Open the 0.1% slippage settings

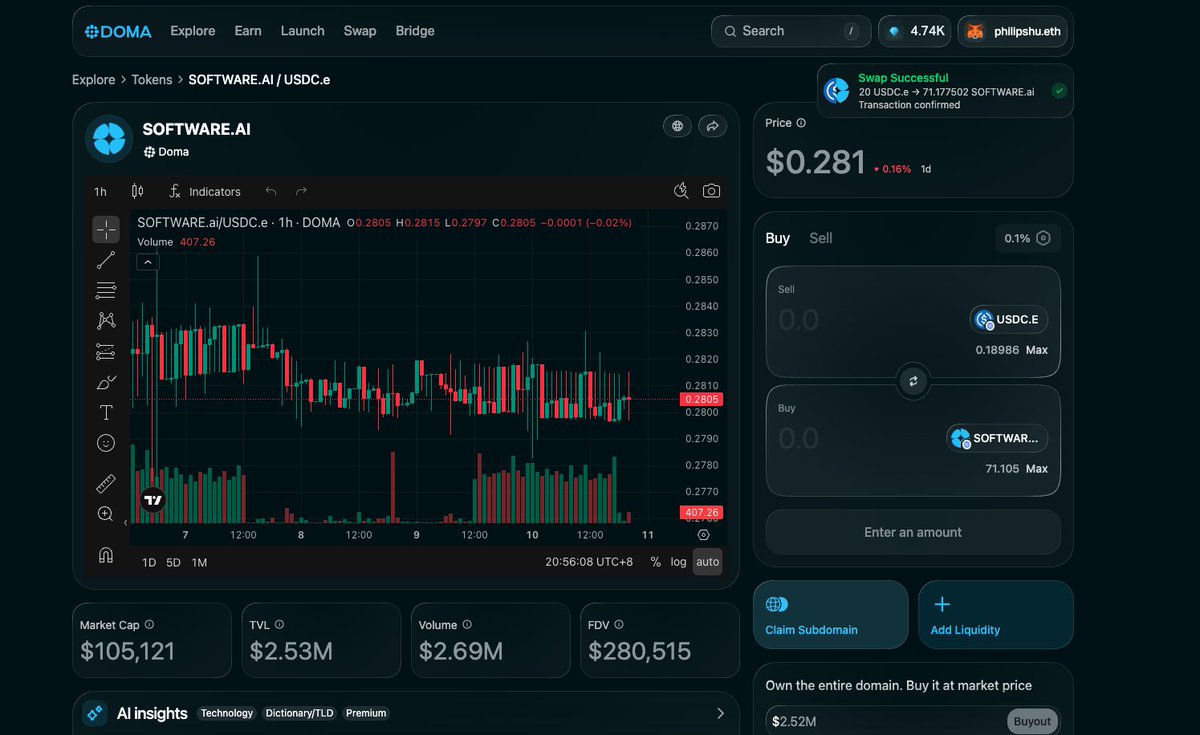click(x=1028, y=238)
